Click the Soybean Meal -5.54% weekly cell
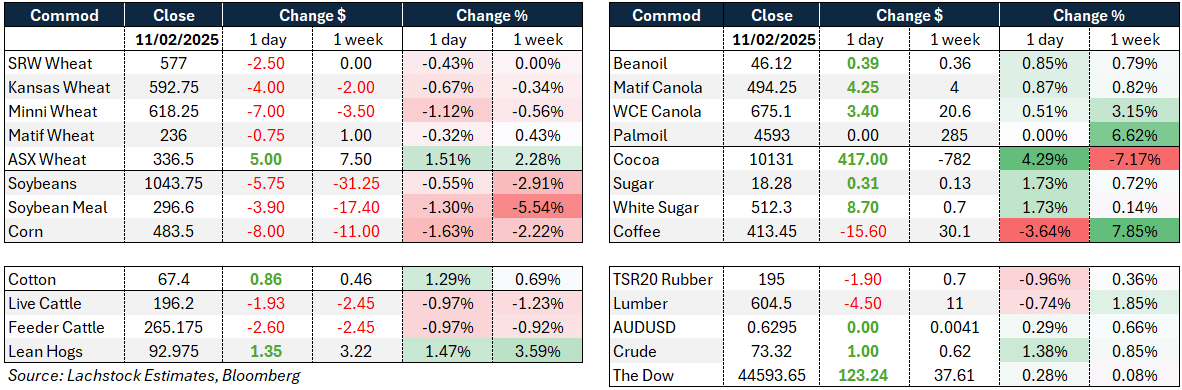The height and width of the screenshot is (390, 1182). 537,207
